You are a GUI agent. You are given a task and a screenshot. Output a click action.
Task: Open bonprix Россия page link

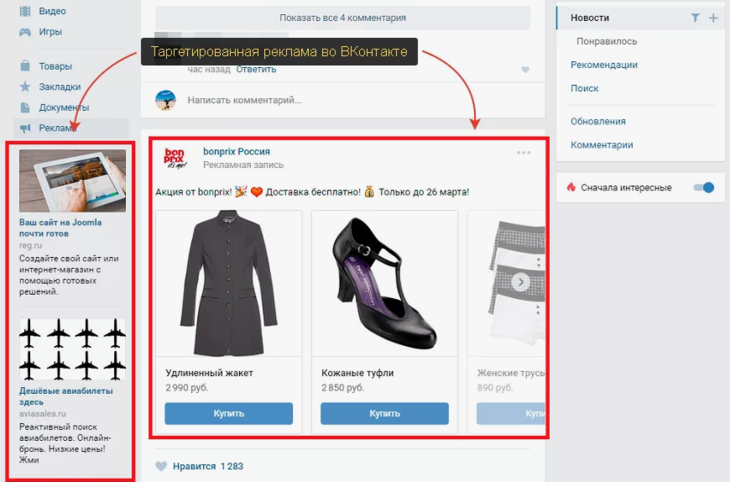237,151
